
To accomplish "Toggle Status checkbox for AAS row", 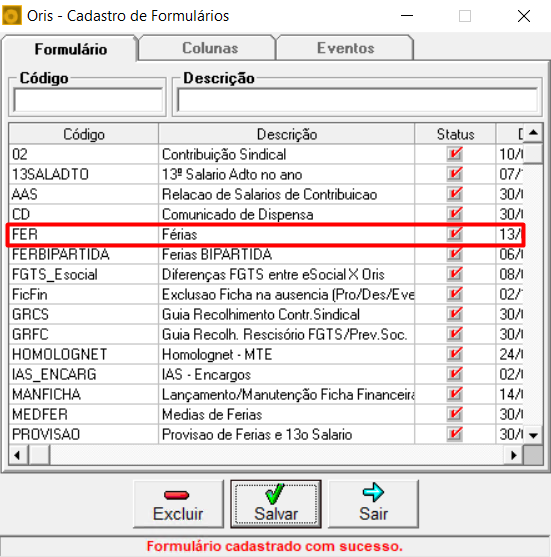I will point(455,194).
